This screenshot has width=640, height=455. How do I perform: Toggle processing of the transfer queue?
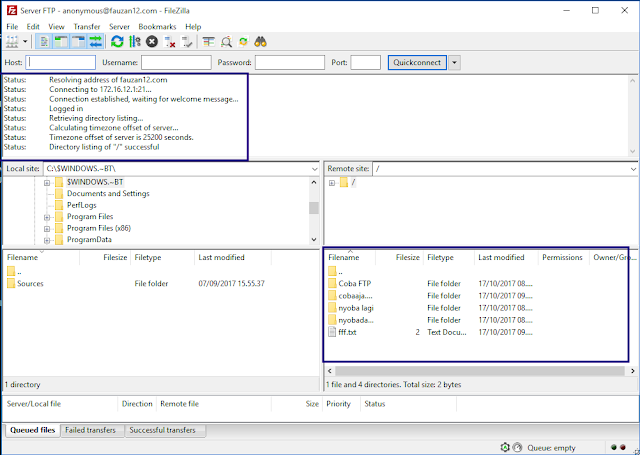[135, 42]
